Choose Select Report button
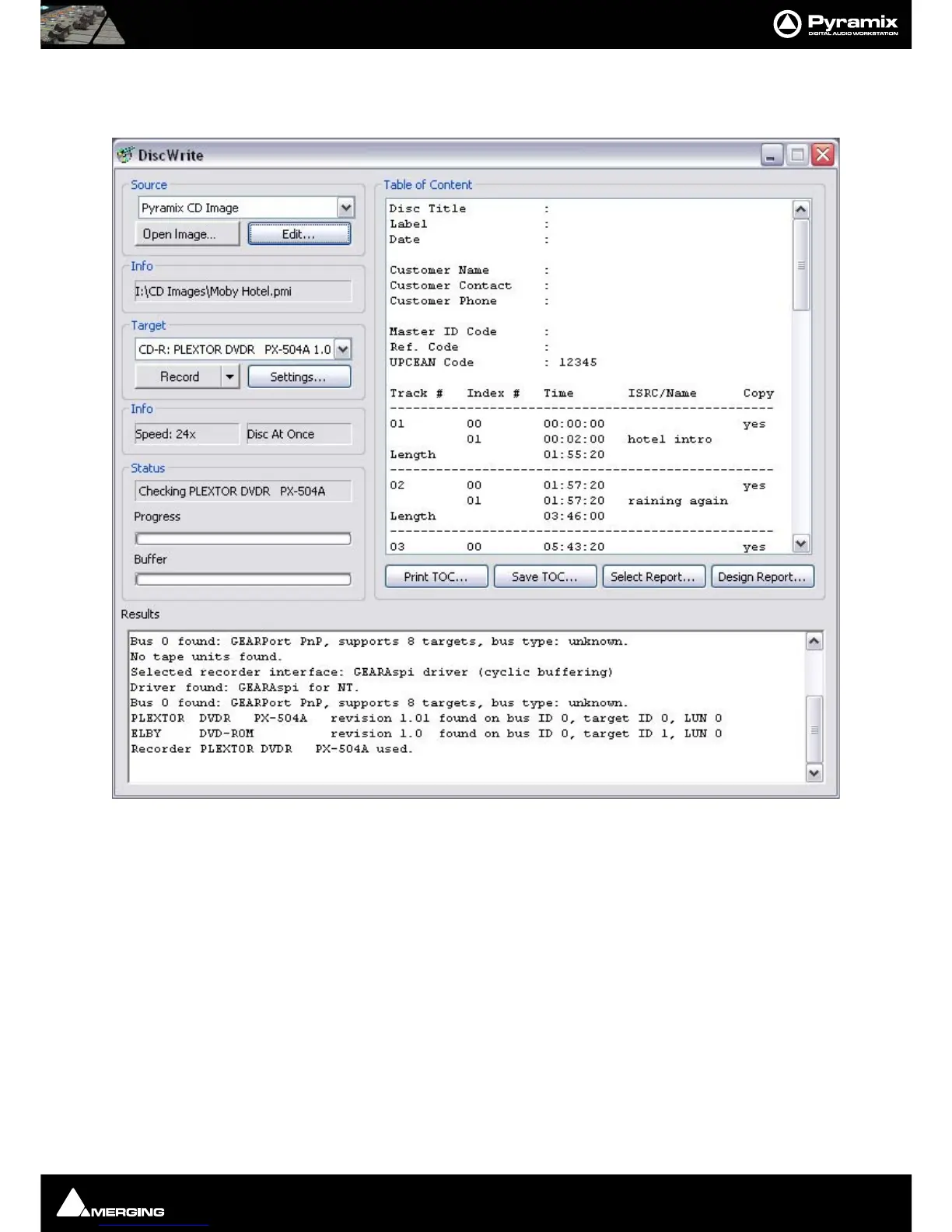This screenshot has width=952, height=1232. point(653,577)
